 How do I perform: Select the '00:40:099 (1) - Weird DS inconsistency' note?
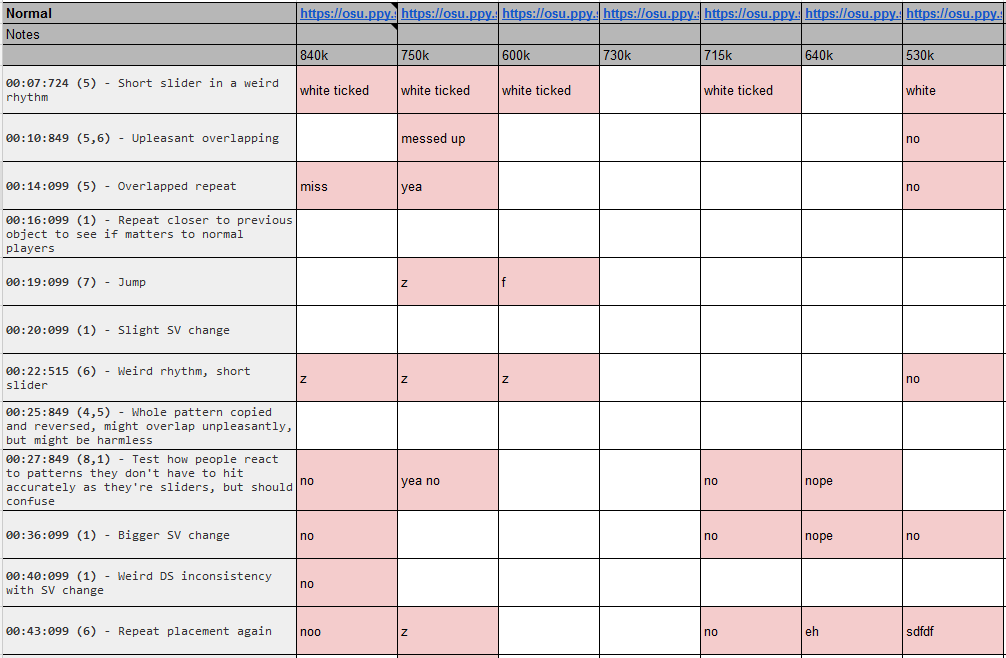click(x=149, y=583)
